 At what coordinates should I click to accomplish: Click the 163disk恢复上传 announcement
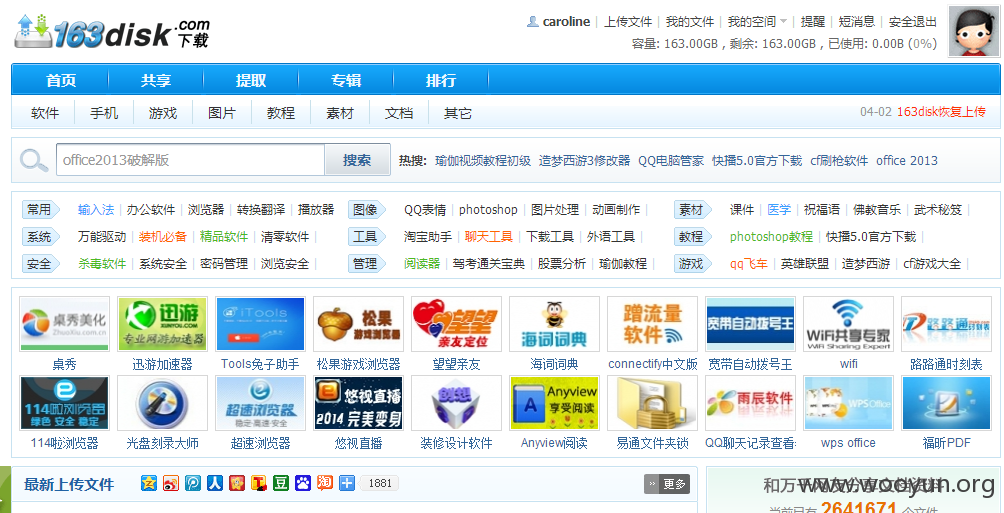(941, 112)
